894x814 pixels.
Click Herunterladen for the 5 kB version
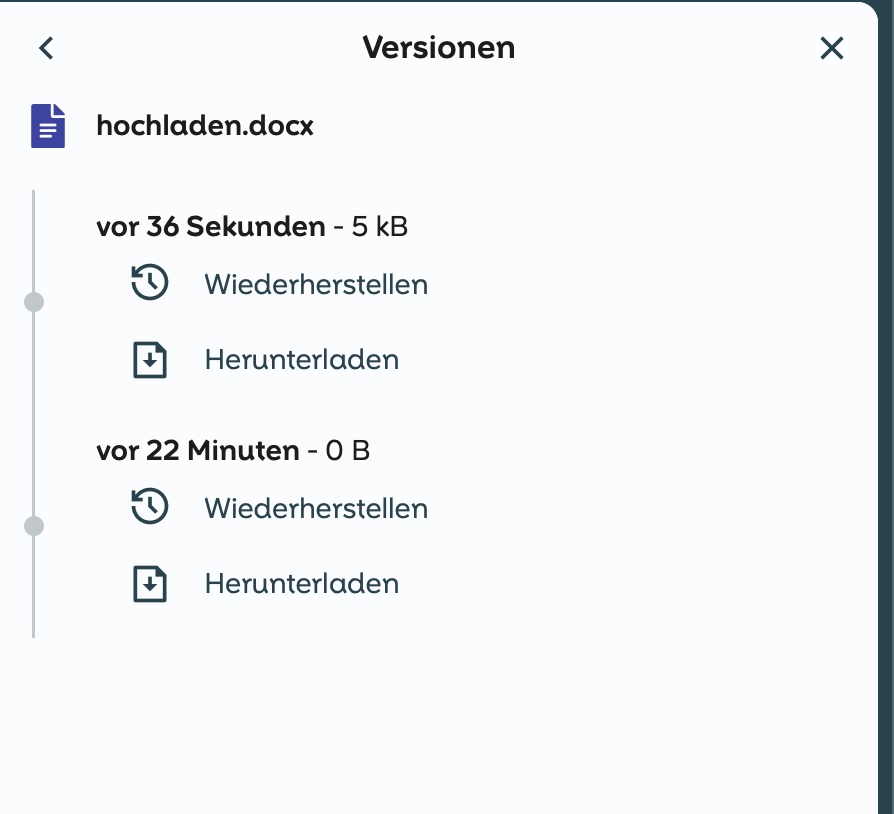point(301,360)
